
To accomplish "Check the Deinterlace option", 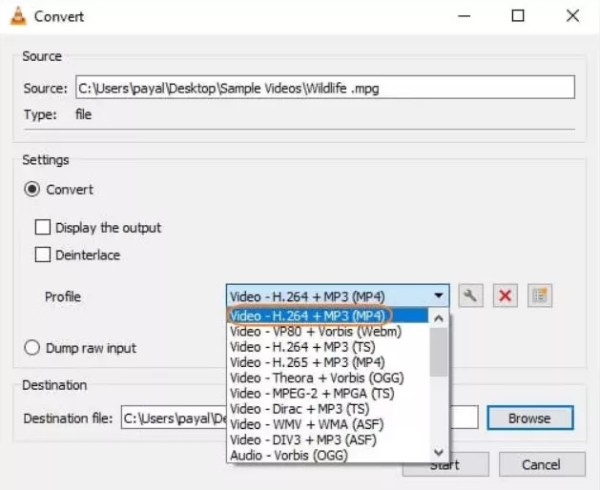I will point(43,255).
